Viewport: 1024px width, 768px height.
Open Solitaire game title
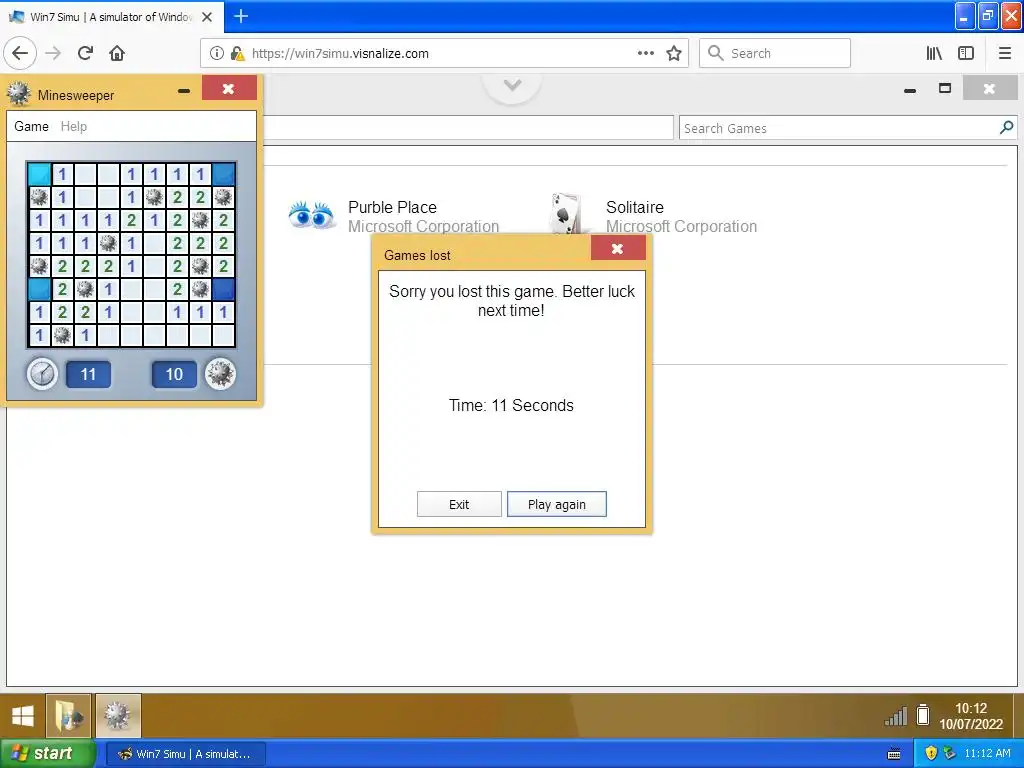point(635,207)
